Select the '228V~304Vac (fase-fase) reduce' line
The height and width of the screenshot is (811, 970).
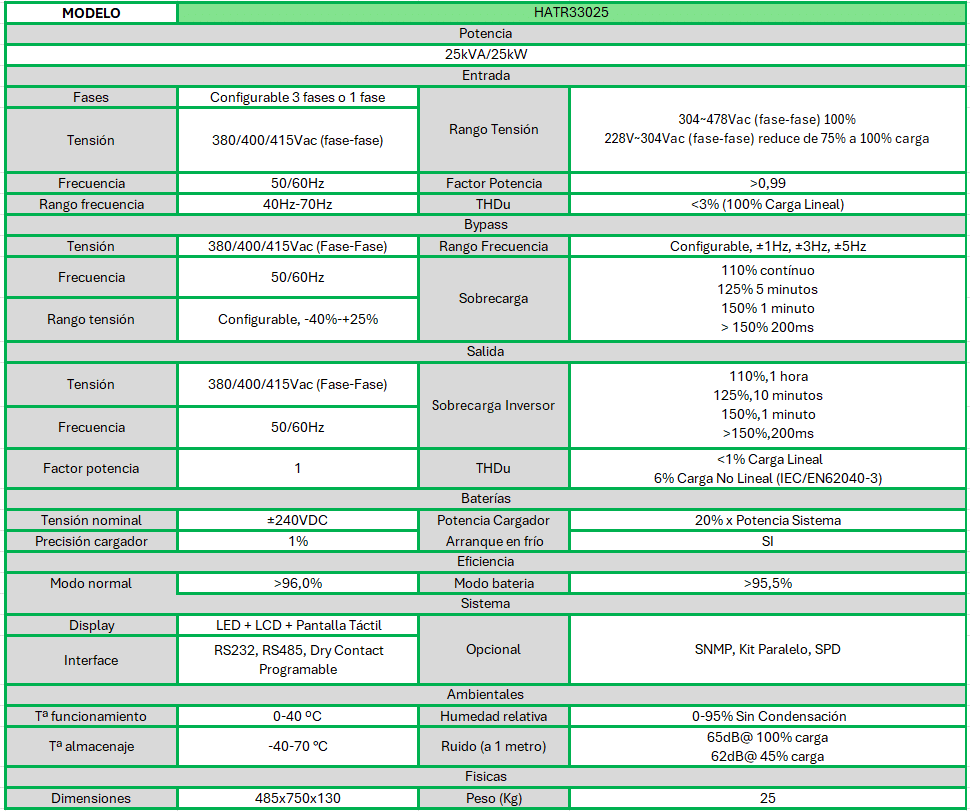tap(767, 139)
